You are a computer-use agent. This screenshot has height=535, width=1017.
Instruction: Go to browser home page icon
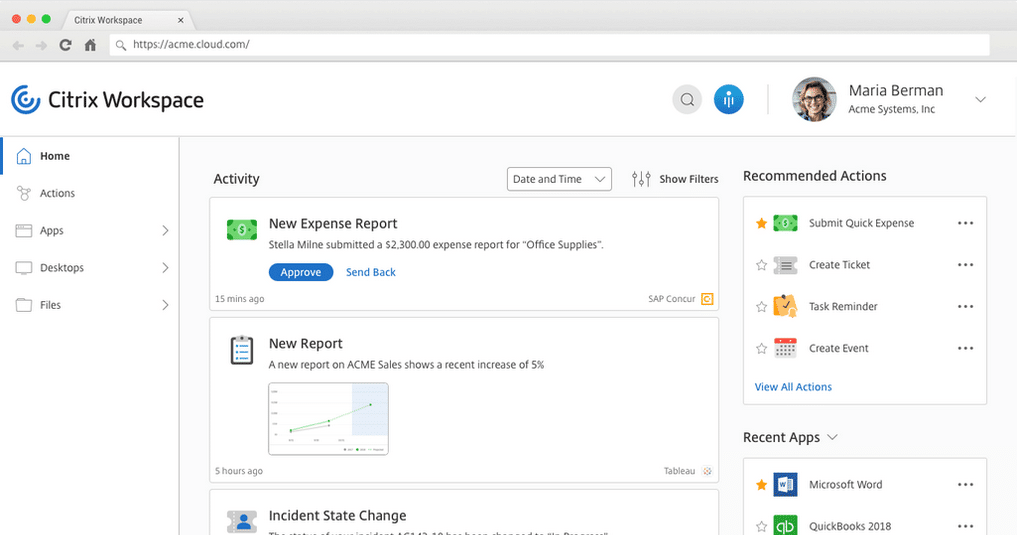pos(90,45)
